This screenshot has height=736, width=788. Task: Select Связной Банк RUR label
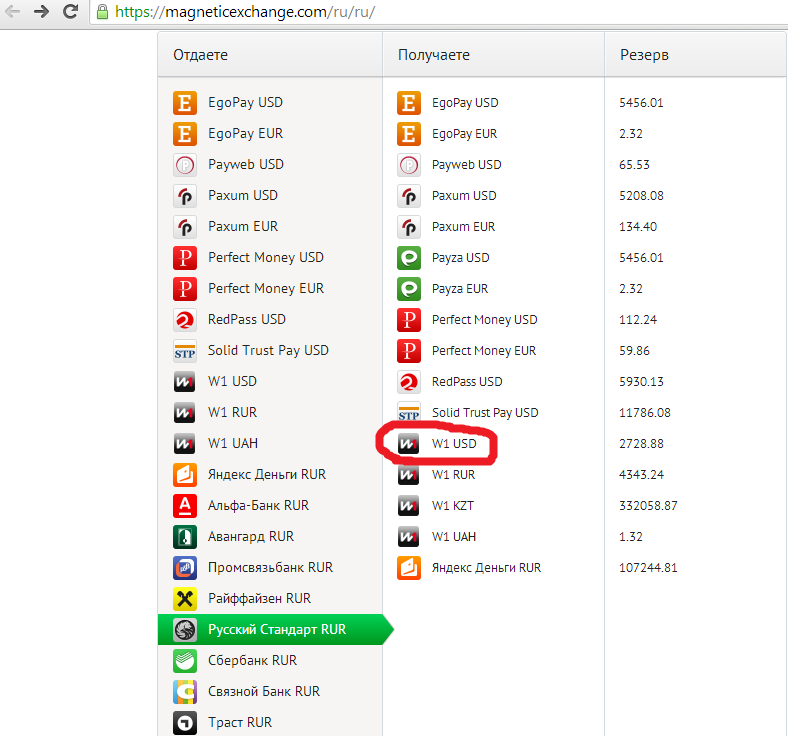click(264, 691)
